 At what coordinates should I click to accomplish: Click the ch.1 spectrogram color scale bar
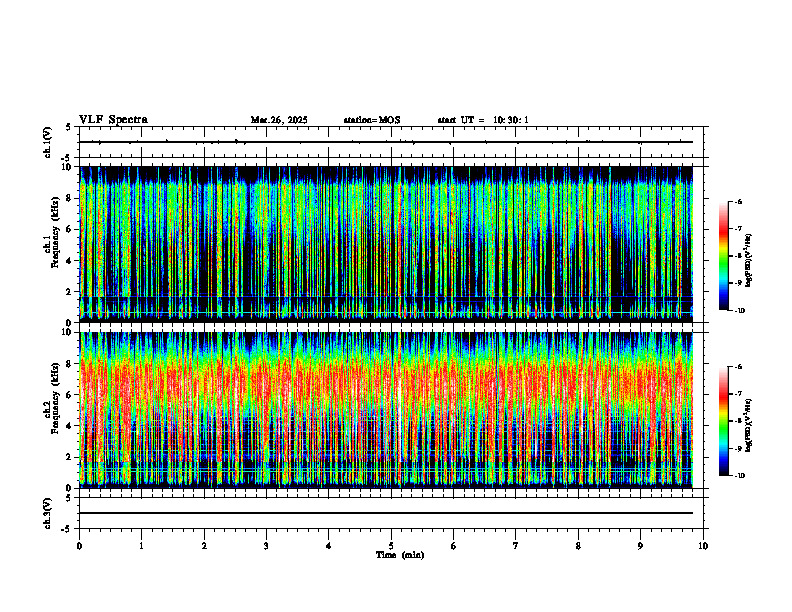click(x=723, y=256)
